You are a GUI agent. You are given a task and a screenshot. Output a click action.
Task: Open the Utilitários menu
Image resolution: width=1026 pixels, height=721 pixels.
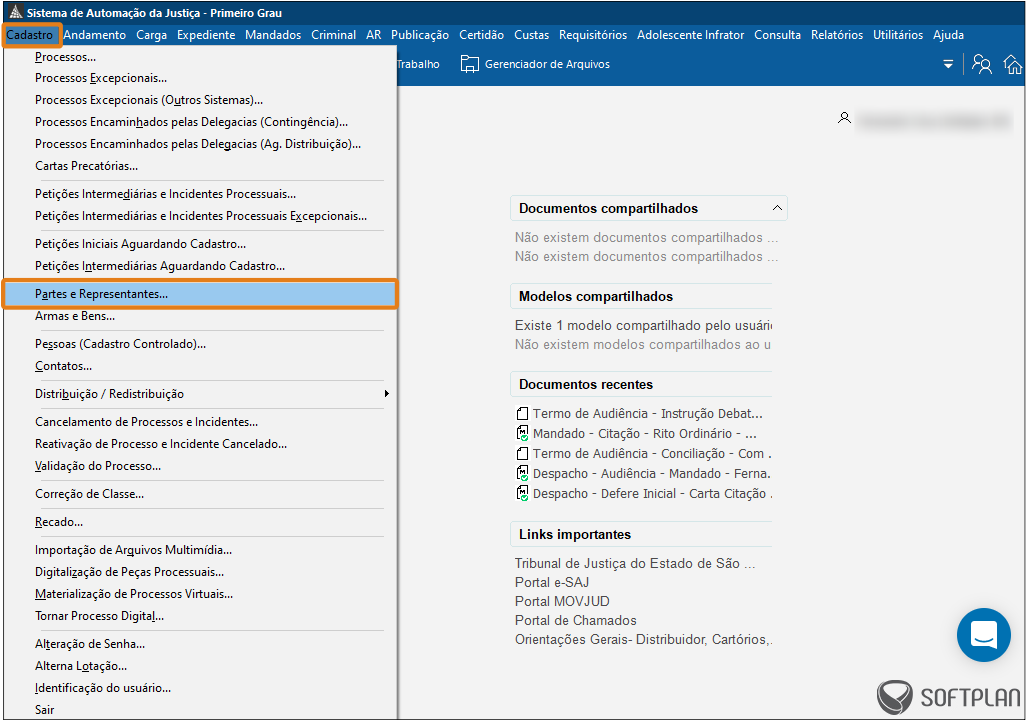tap(898, 35)
